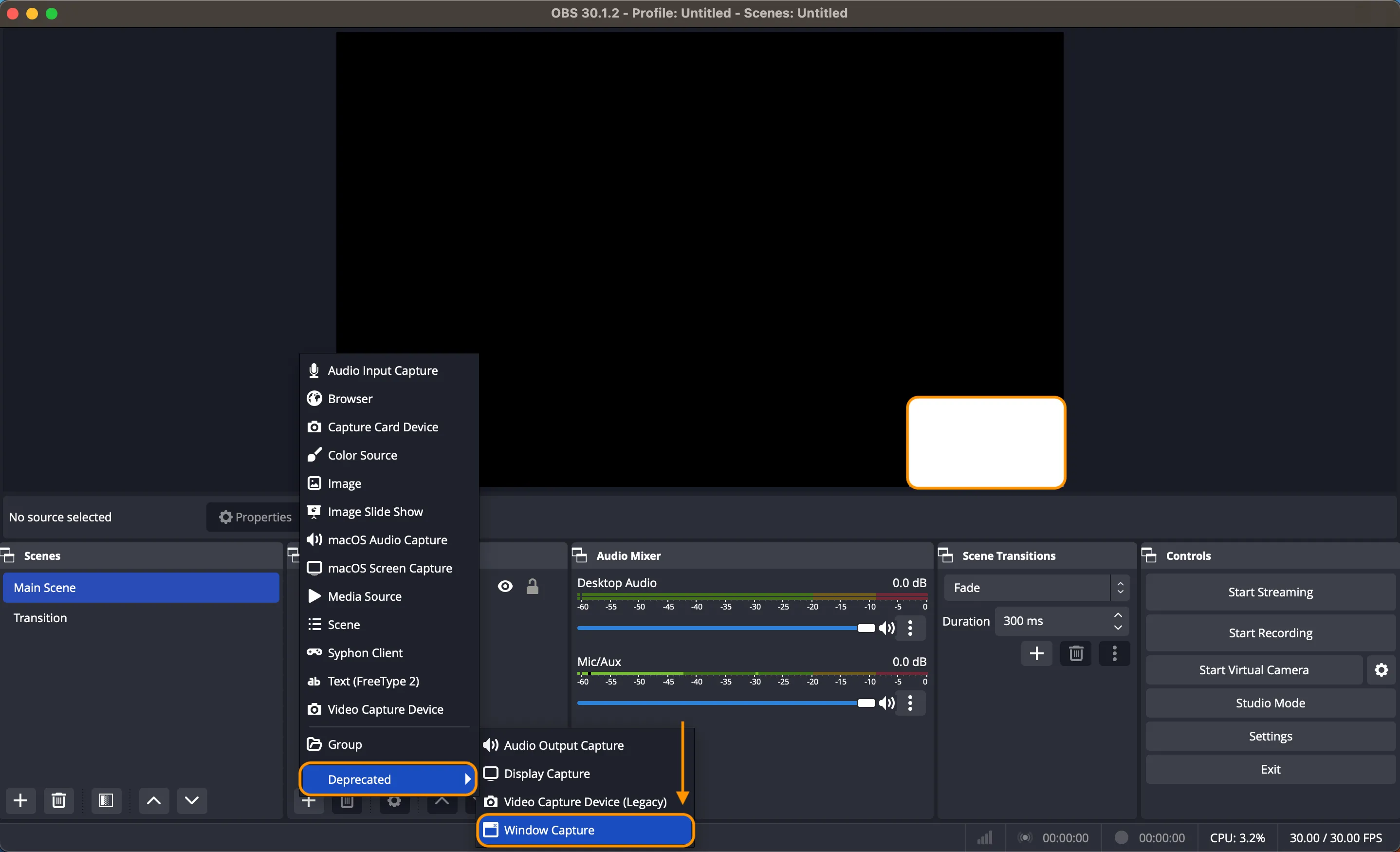Open virtual camera settings gear
Viewport: 1400px width, 852px height.
1381,669
